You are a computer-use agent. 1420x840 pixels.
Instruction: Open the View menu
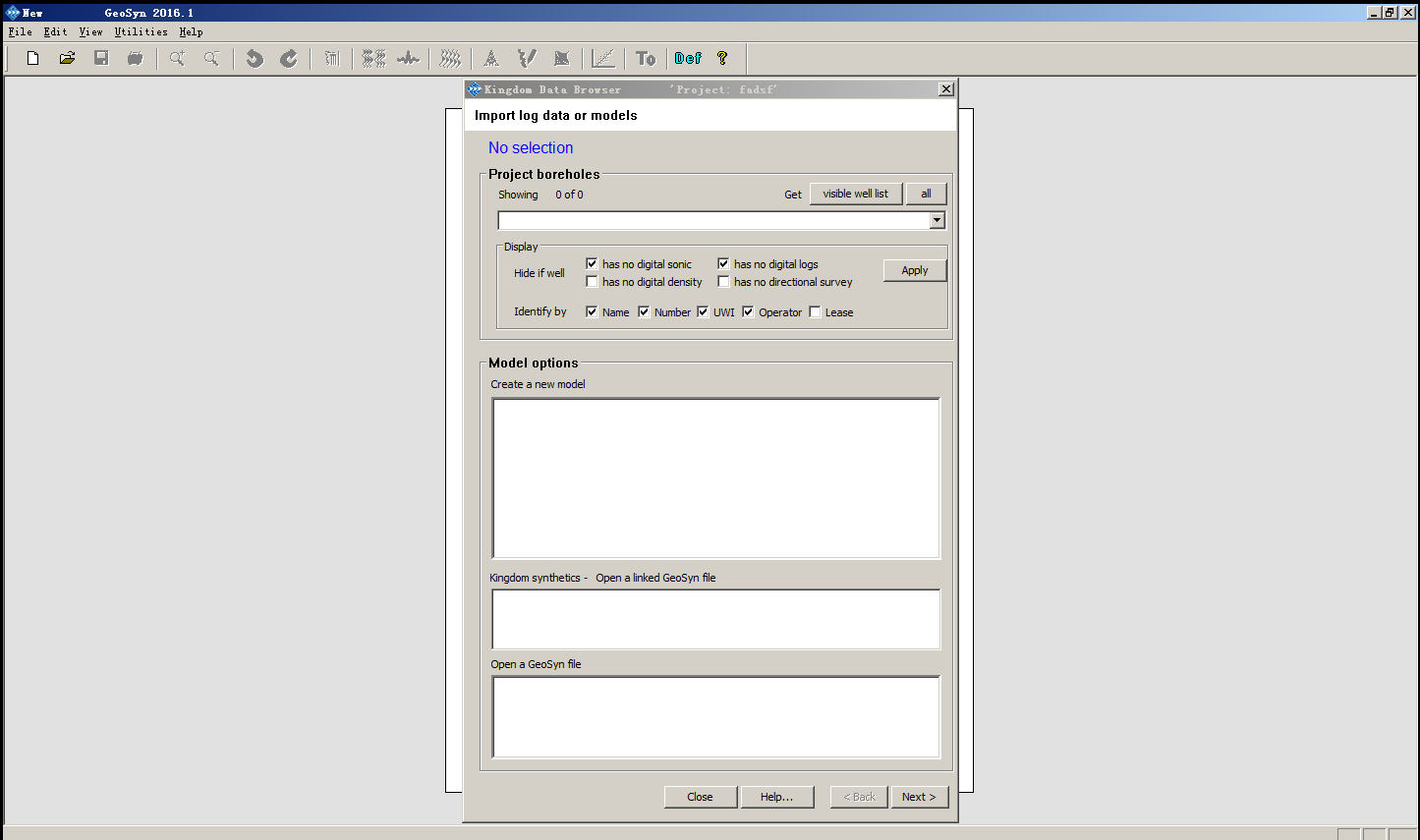[x=90, y=31]
